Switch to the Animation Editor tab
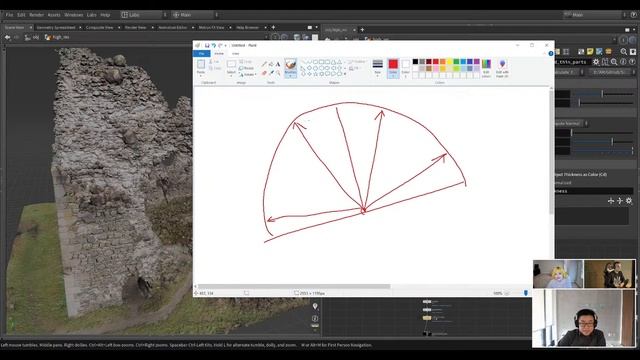Viewport: 640px width, 360px height. point(173,27)
